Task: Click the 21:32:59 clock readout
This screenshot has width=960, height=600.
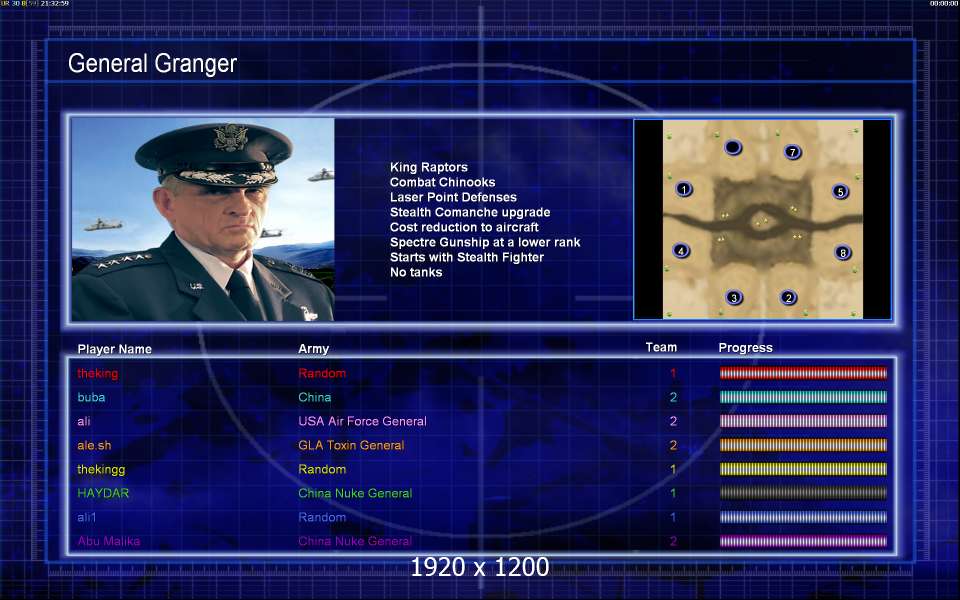Action: tap(55, 4)
